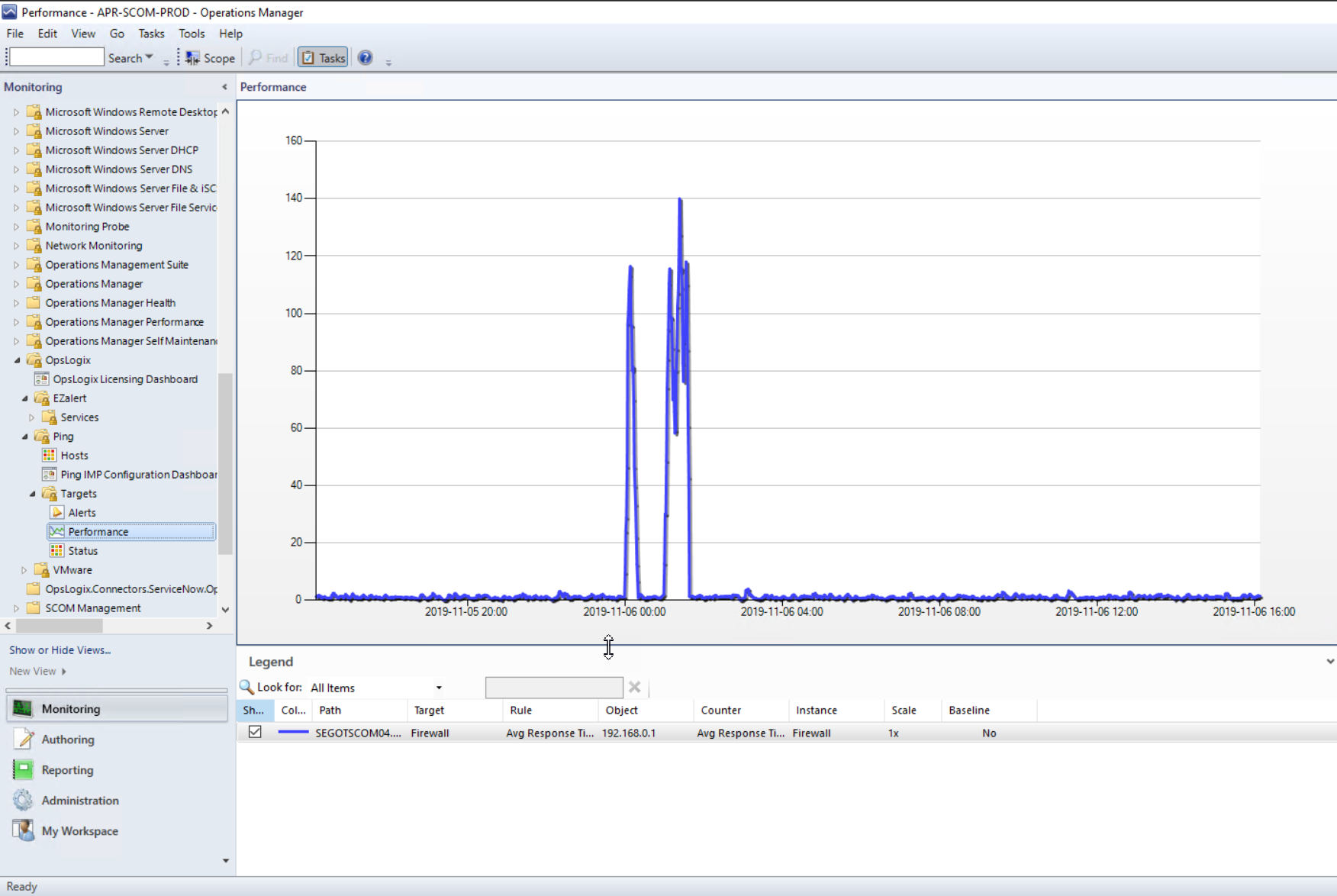This screenshot has width=1337, height=896.
Task: Click the blue color swatch in legend
Action: (x=293, y=733)
